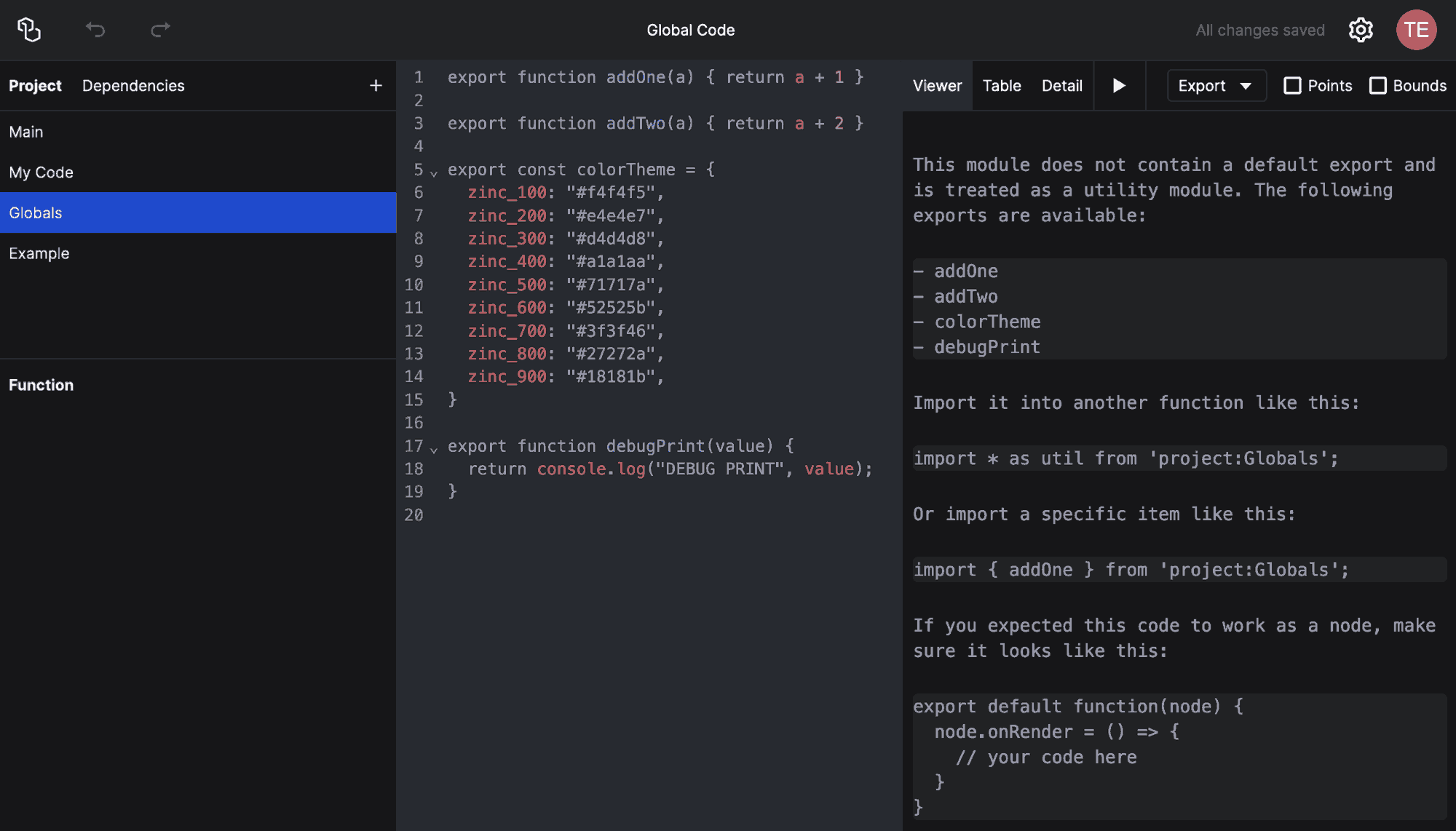1456x831 pixels.
Task: Add a new project item with plus
Action: point(376,86)
